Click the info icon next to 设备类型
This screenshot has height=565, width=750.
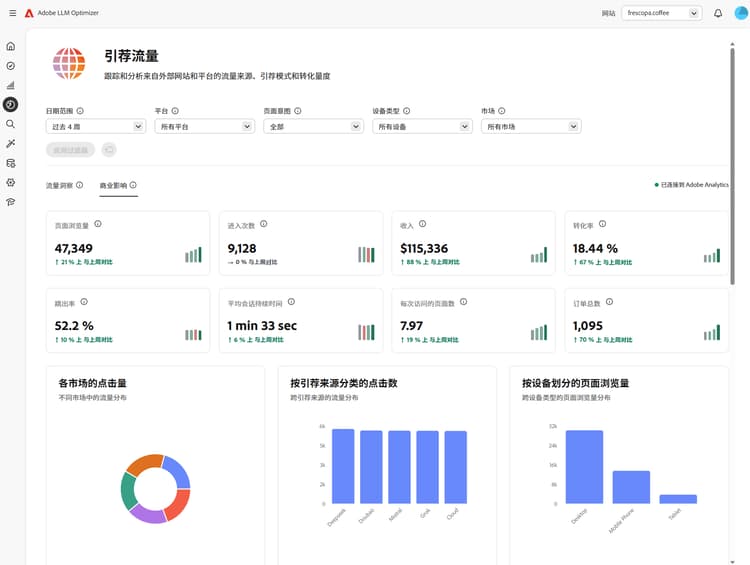tap(407, 111)
